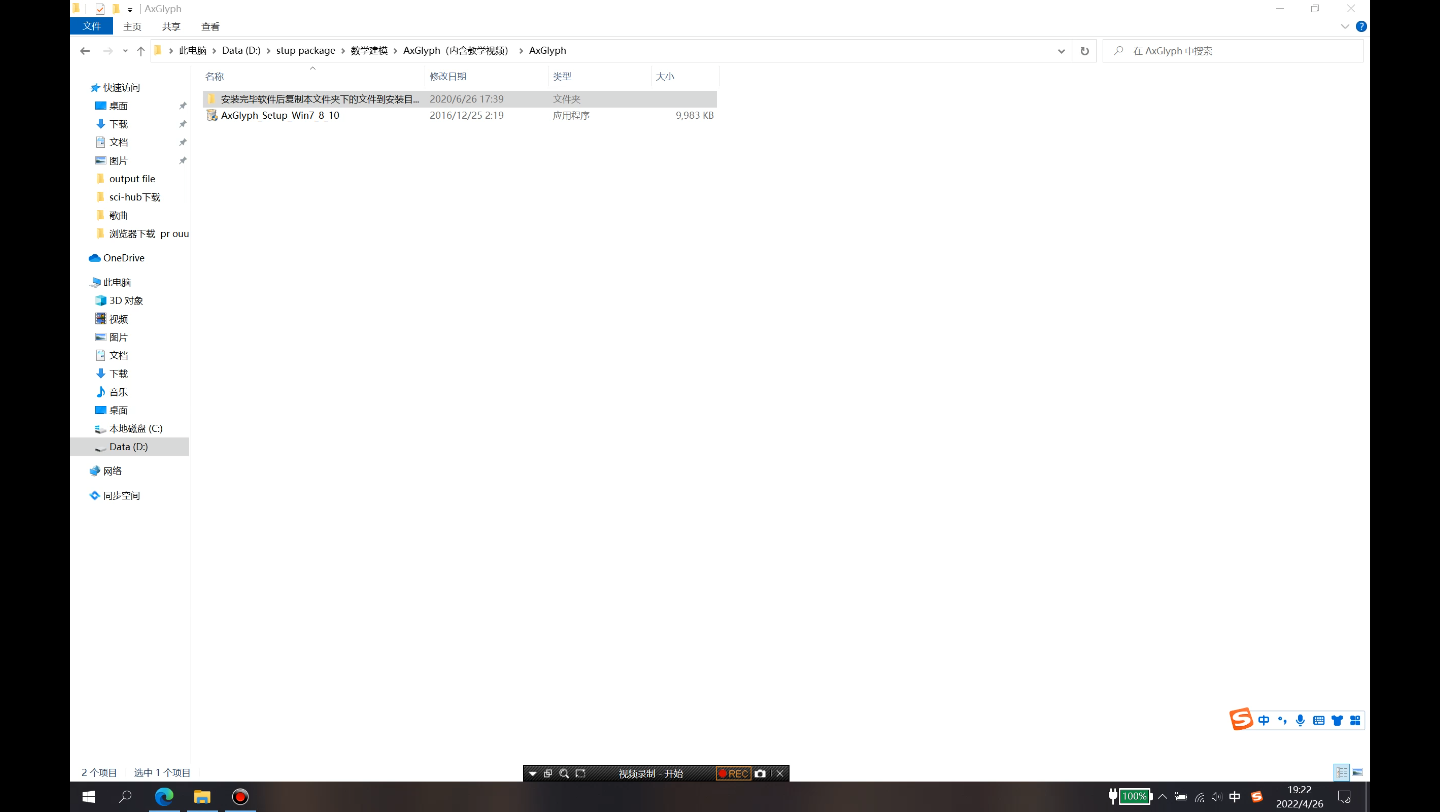Click the AxGlyph search box

pos(1232,50)
